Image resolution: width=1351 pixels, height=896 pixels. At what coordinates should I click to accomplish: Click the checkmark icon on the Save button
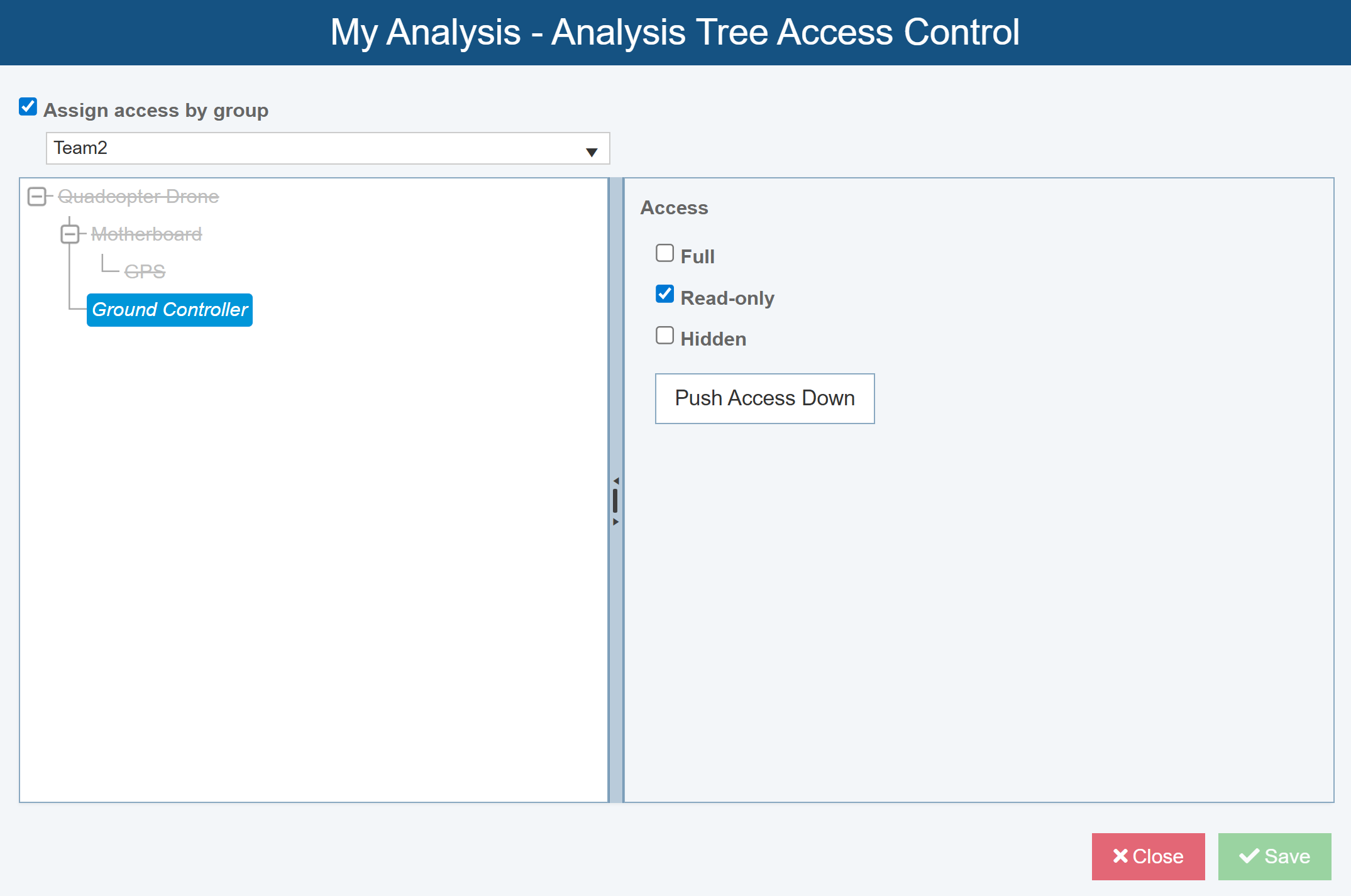pos(1249,856)
